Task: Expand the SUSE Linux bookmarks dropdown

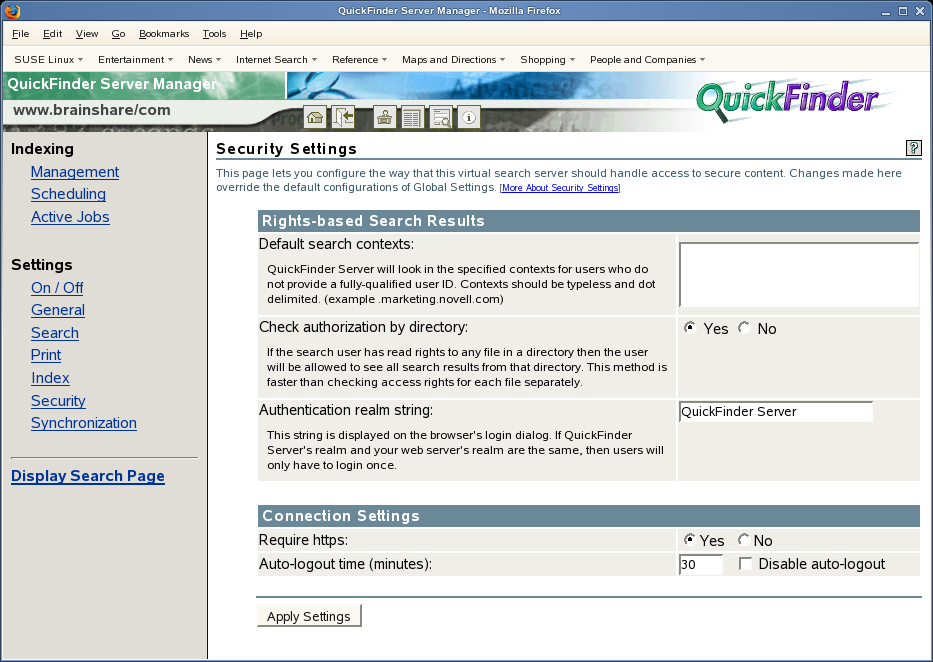Action: 49,59
